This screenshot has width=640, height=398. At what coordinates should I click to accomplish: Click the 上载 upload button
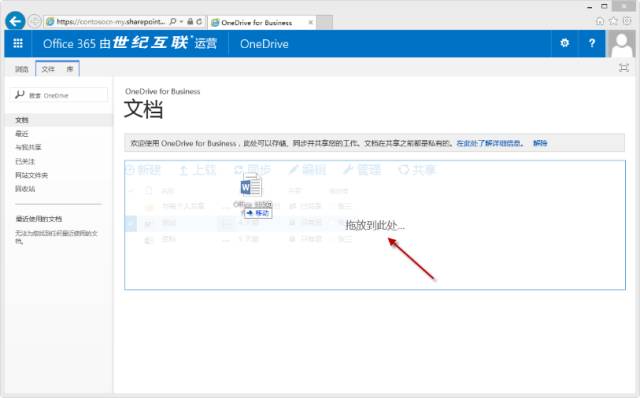(x=198, y=170)
